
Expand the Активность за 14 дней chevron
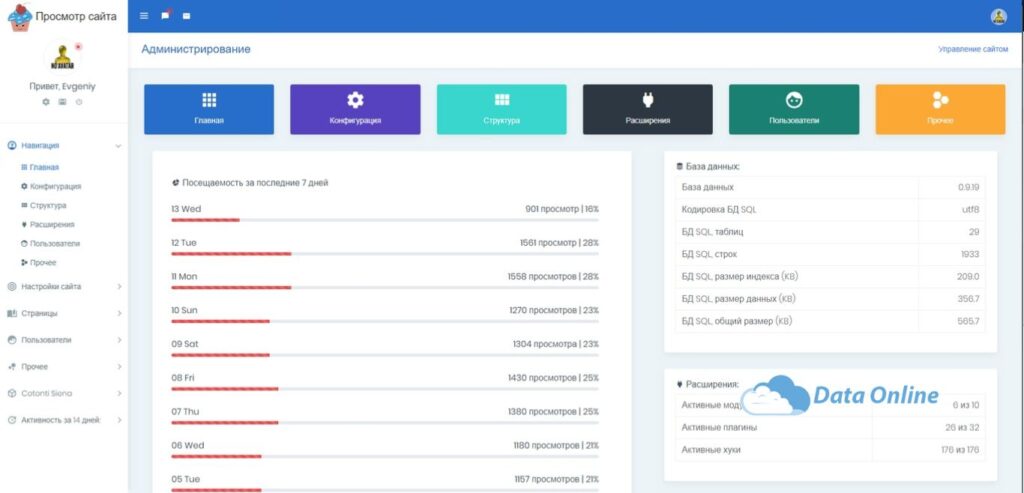120,421
